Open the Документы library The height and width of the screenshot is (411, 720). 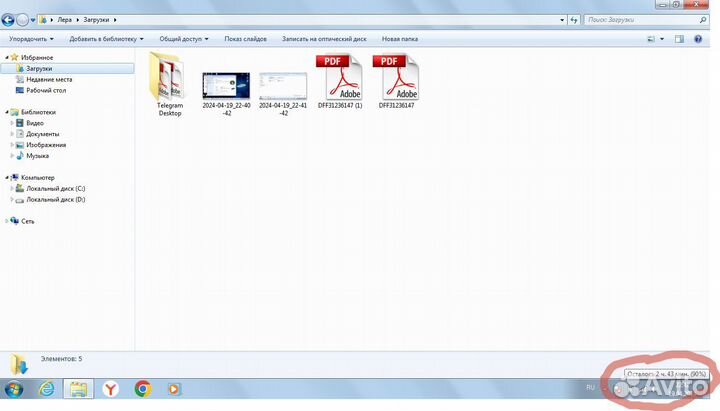tap(43, 134)
